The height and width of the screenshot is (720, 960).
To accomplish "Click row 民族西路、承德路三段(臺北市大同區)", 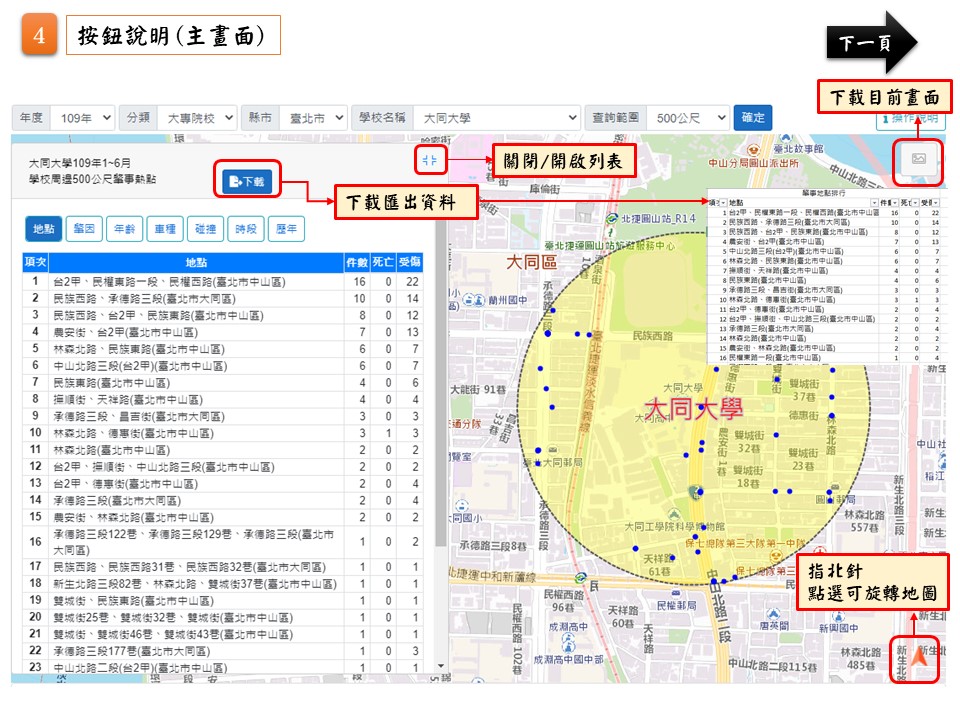I will (223, 299).
